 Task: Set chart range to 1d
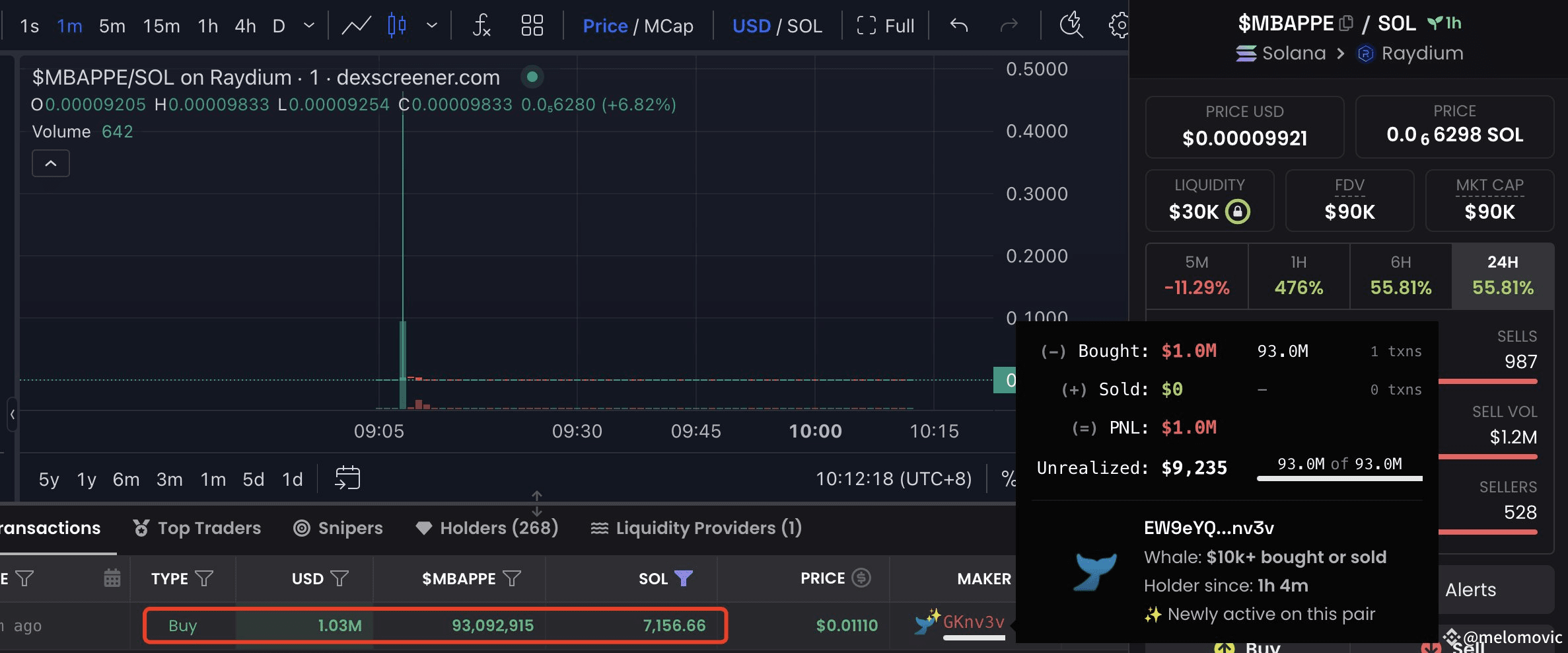292,479
